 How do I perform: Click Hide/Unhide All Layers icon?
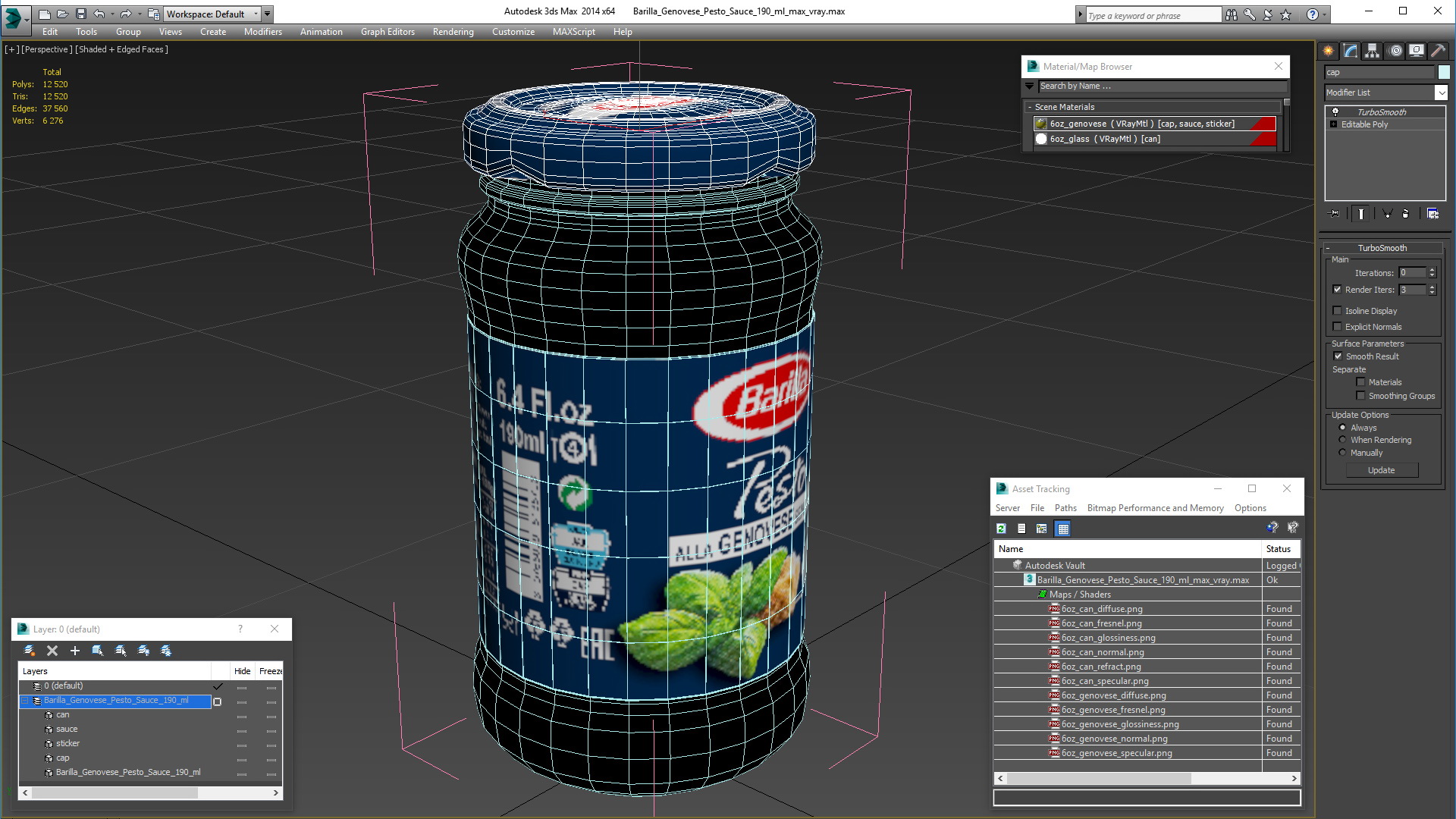[143, 651]
